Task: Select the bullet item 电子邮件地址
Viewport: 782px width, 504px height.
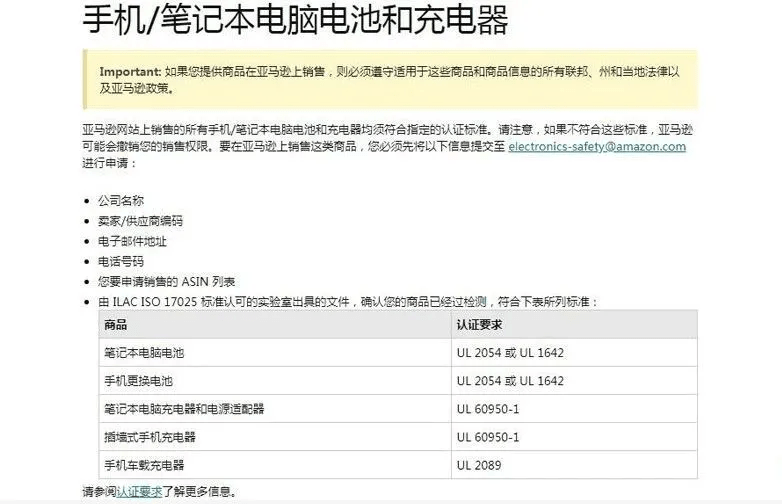Action: click(132, 241)
